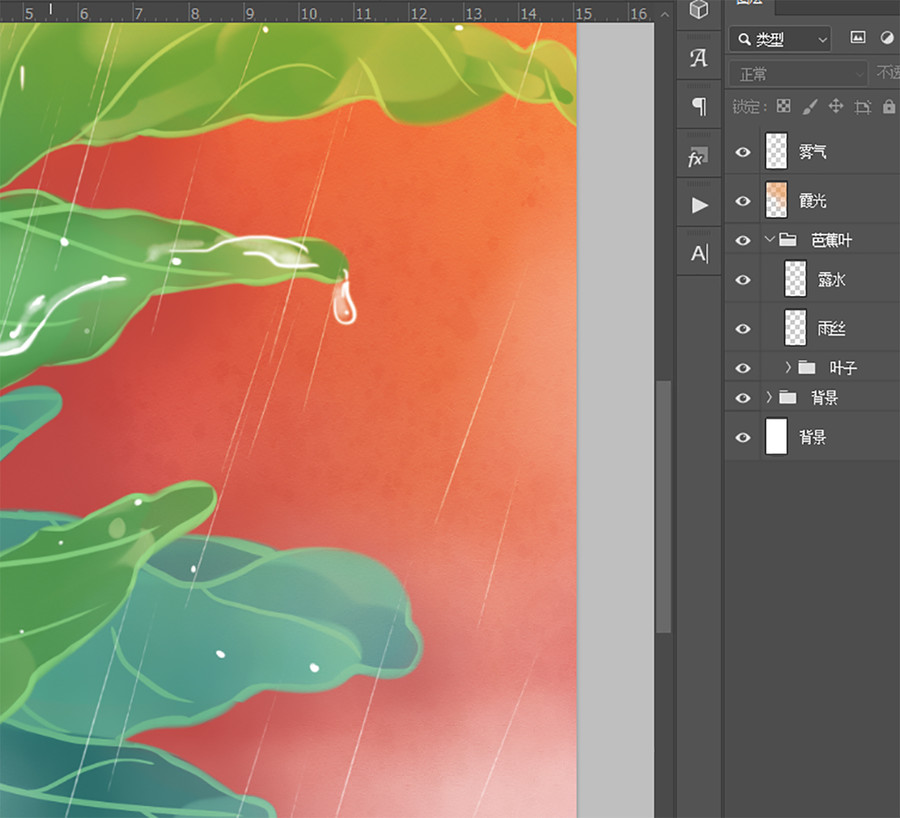Select the 露水 layer thumbnail
Screen dimensions: 900x818
(795, 279)
